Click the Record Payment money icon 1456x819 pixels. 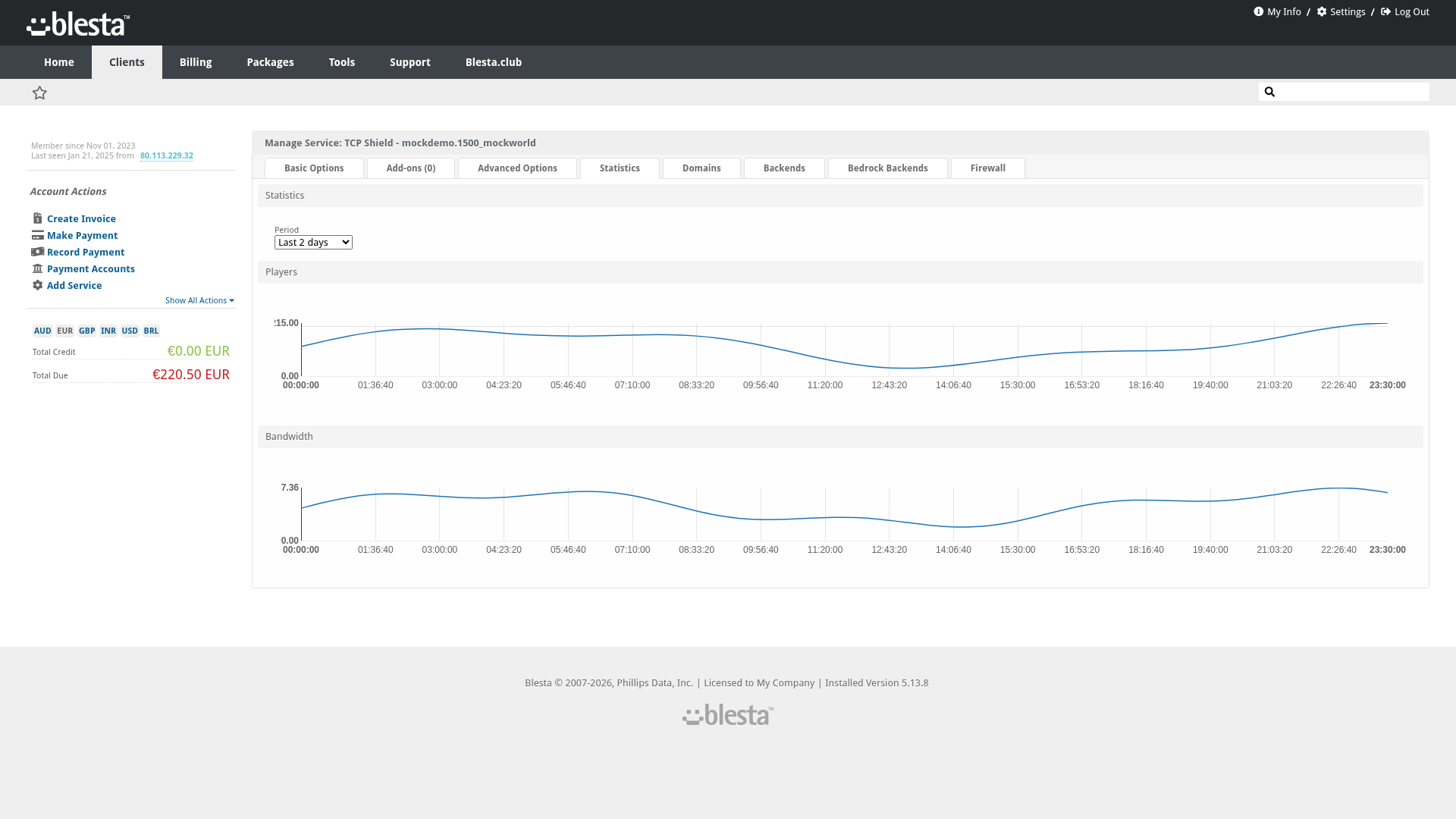(37, 252)
